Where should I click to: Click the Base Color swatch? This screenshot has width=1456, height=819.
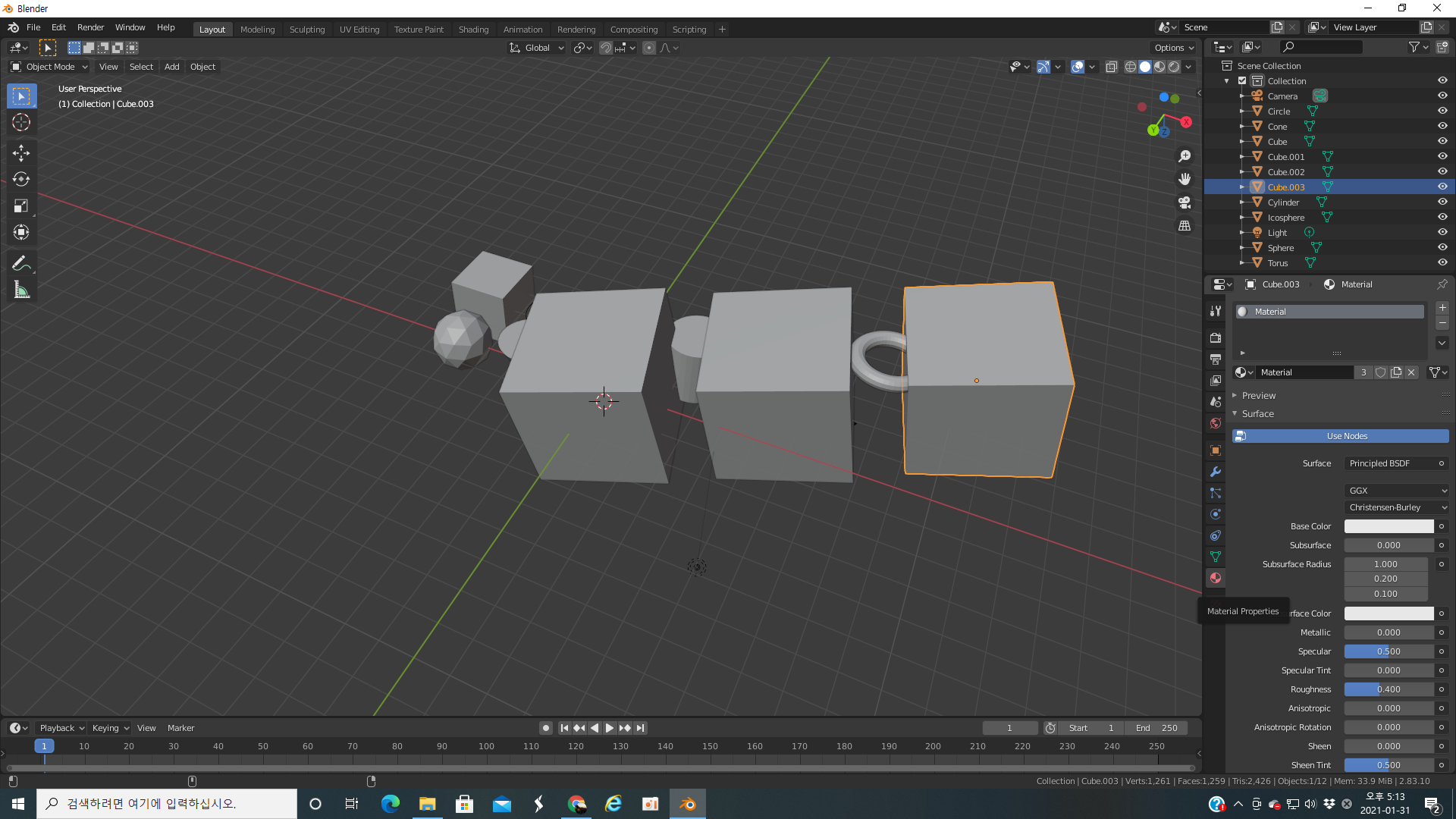[x=1389, y=526]
